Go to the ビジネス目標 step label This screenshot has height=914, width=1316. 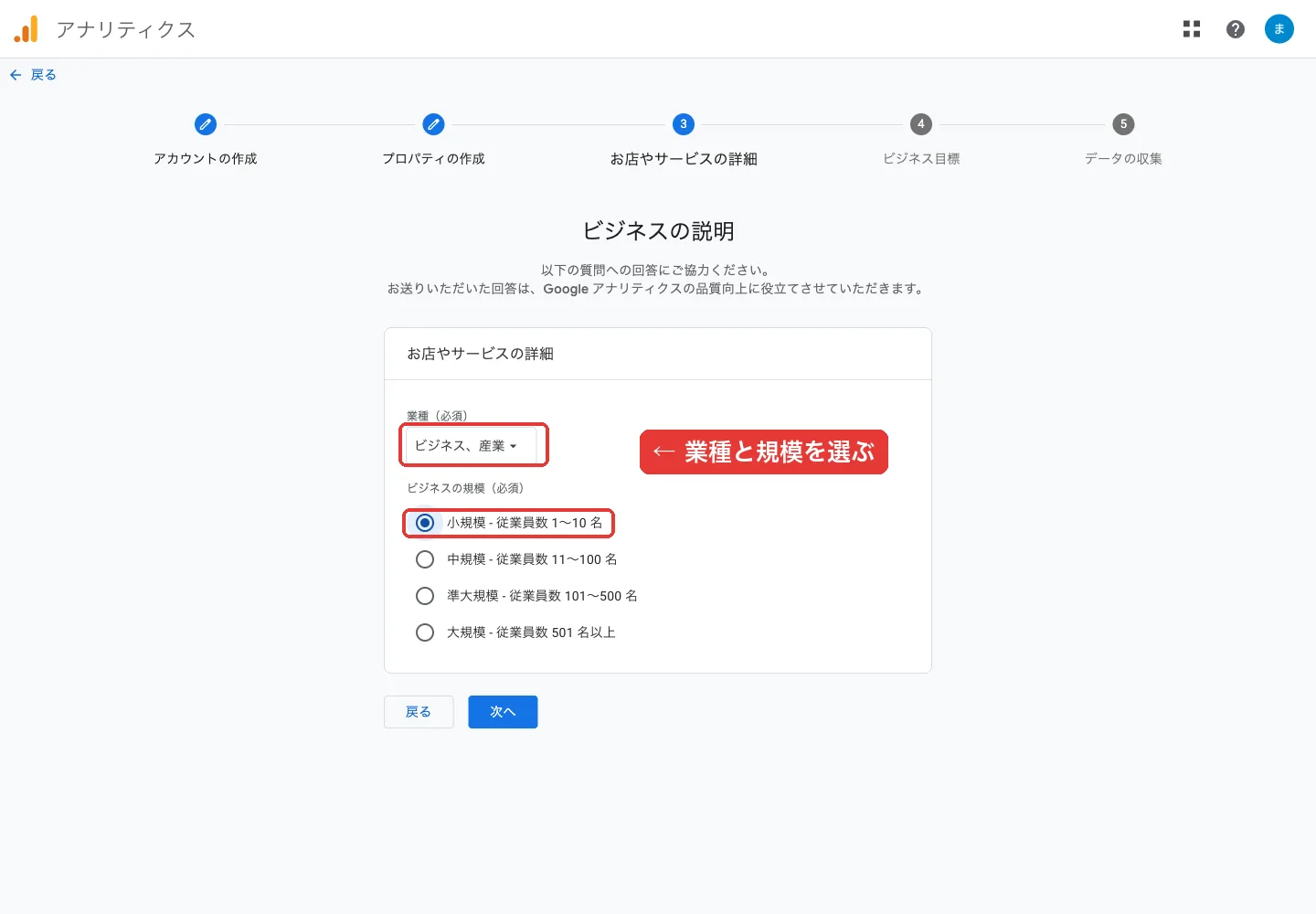(921, 159)
